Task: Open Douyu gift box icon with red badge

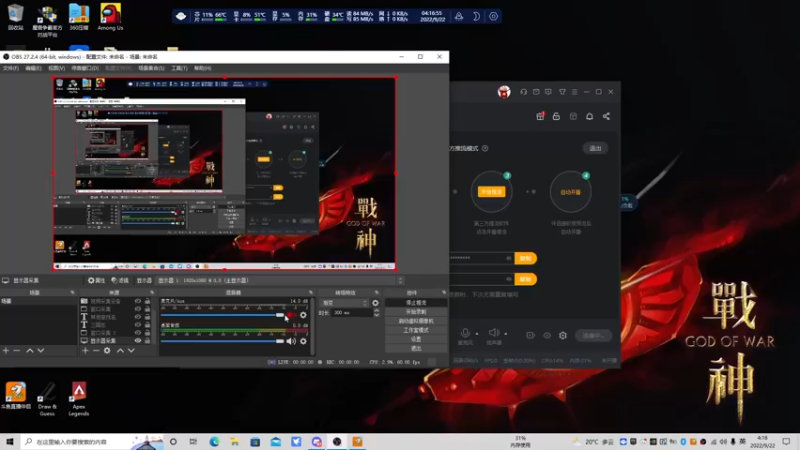Action: click(540, 116)
